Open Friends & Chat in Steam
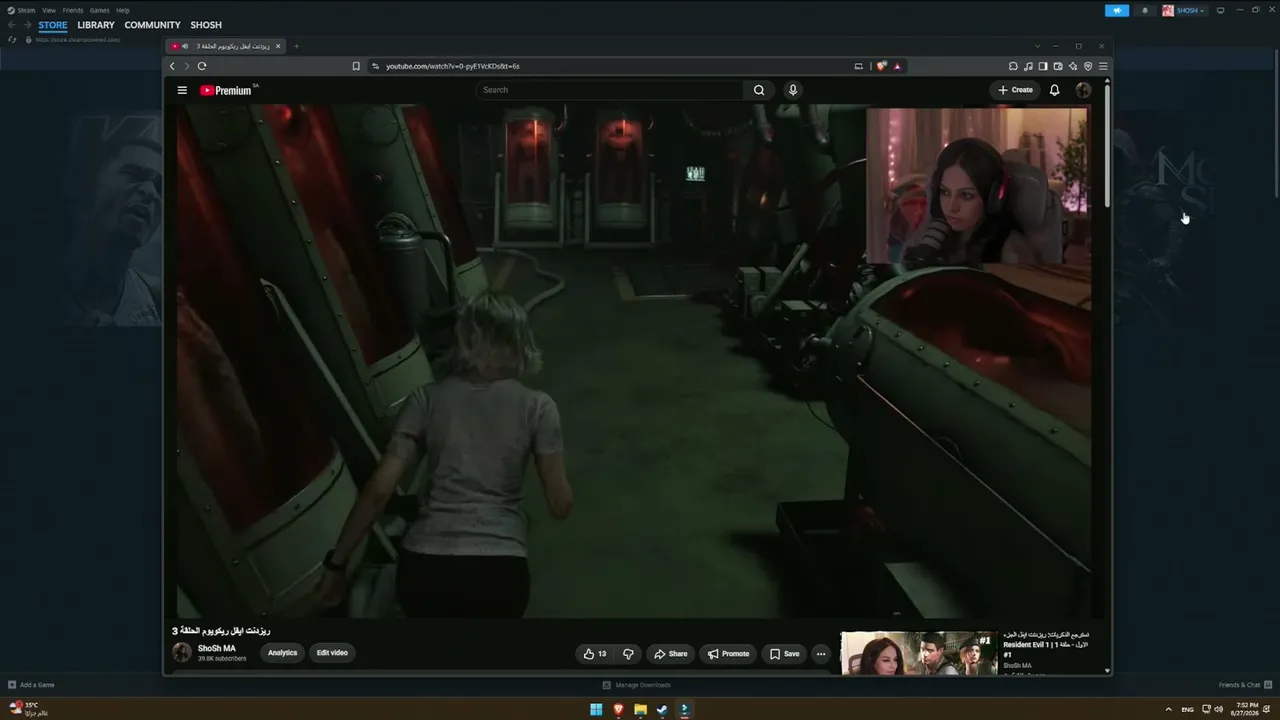The height and width of the screenshot is (720, 1280). coord(1244,685)
